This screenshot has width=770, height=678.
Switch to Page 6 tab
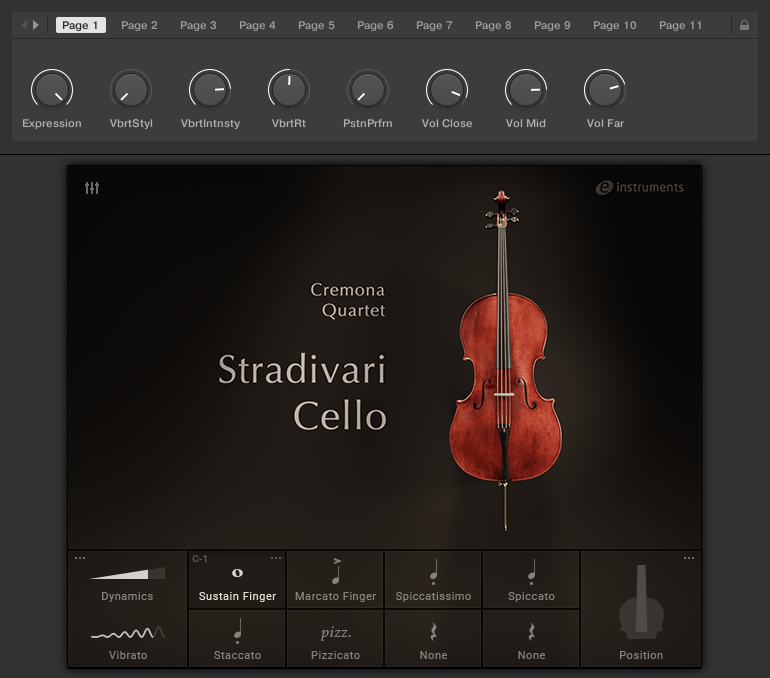[x=375, y=25]
